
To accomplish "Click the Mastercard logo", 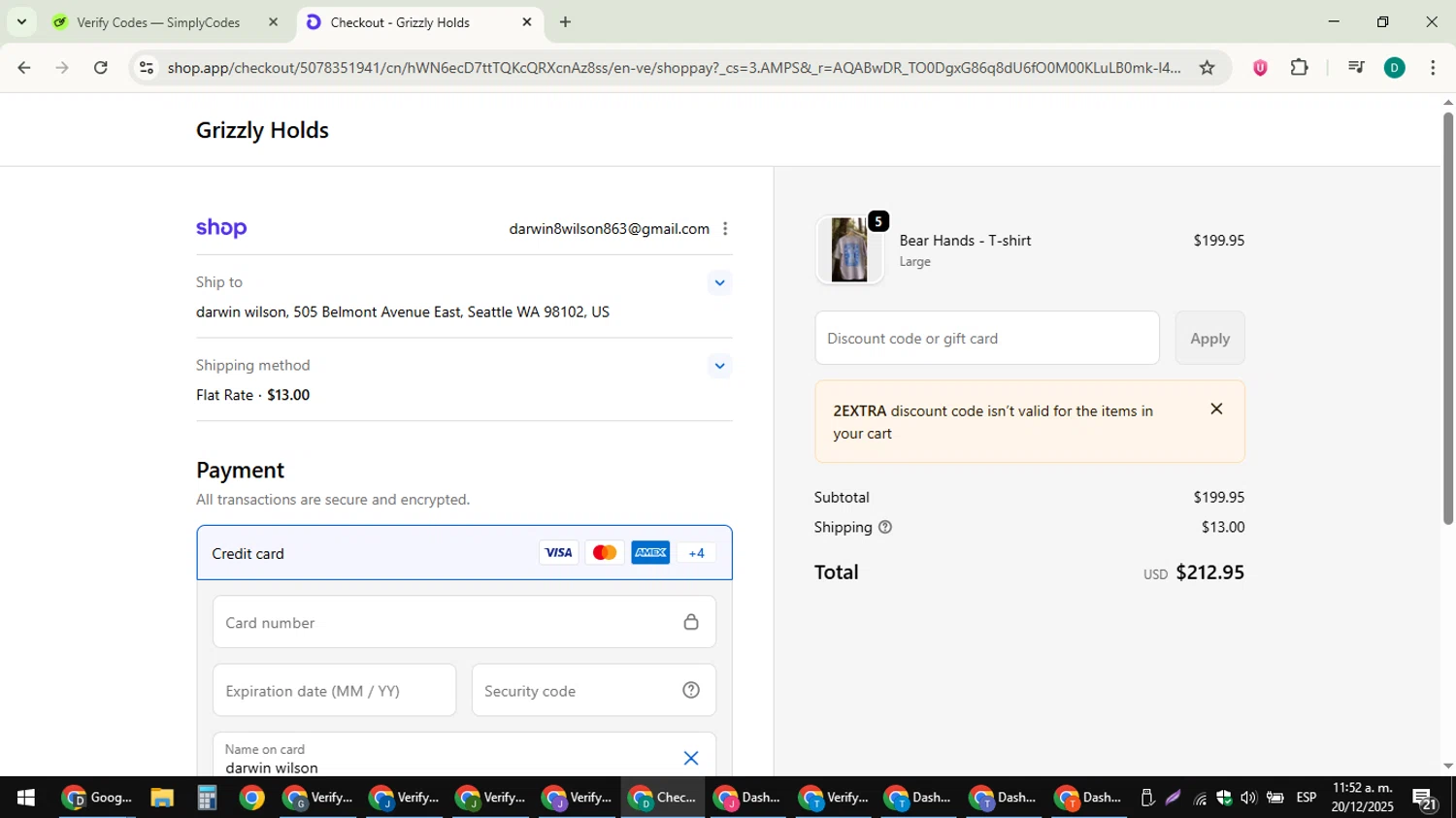I will click(x=604, y=553).
